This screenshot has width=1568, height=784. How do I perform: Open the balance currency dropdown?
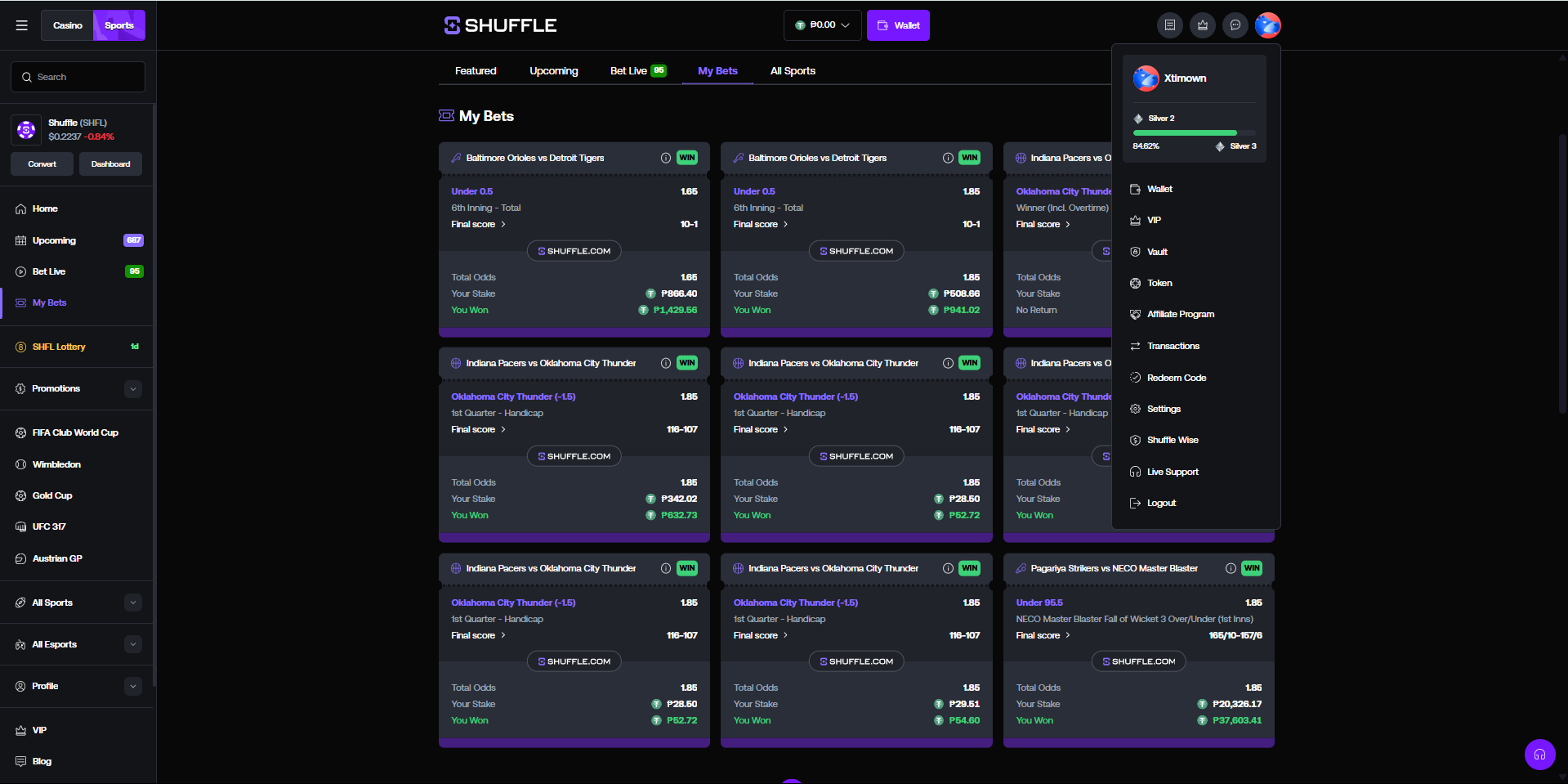tap(823, 25)
